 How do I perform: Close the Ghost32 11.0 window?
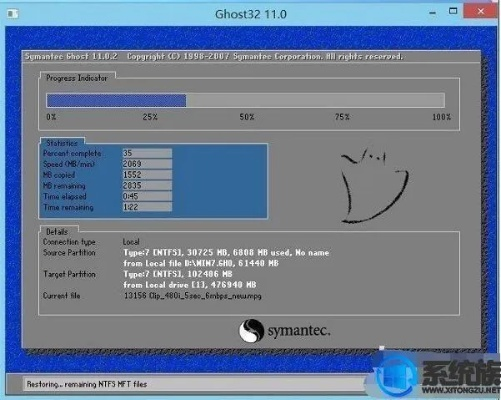point(481,11)
